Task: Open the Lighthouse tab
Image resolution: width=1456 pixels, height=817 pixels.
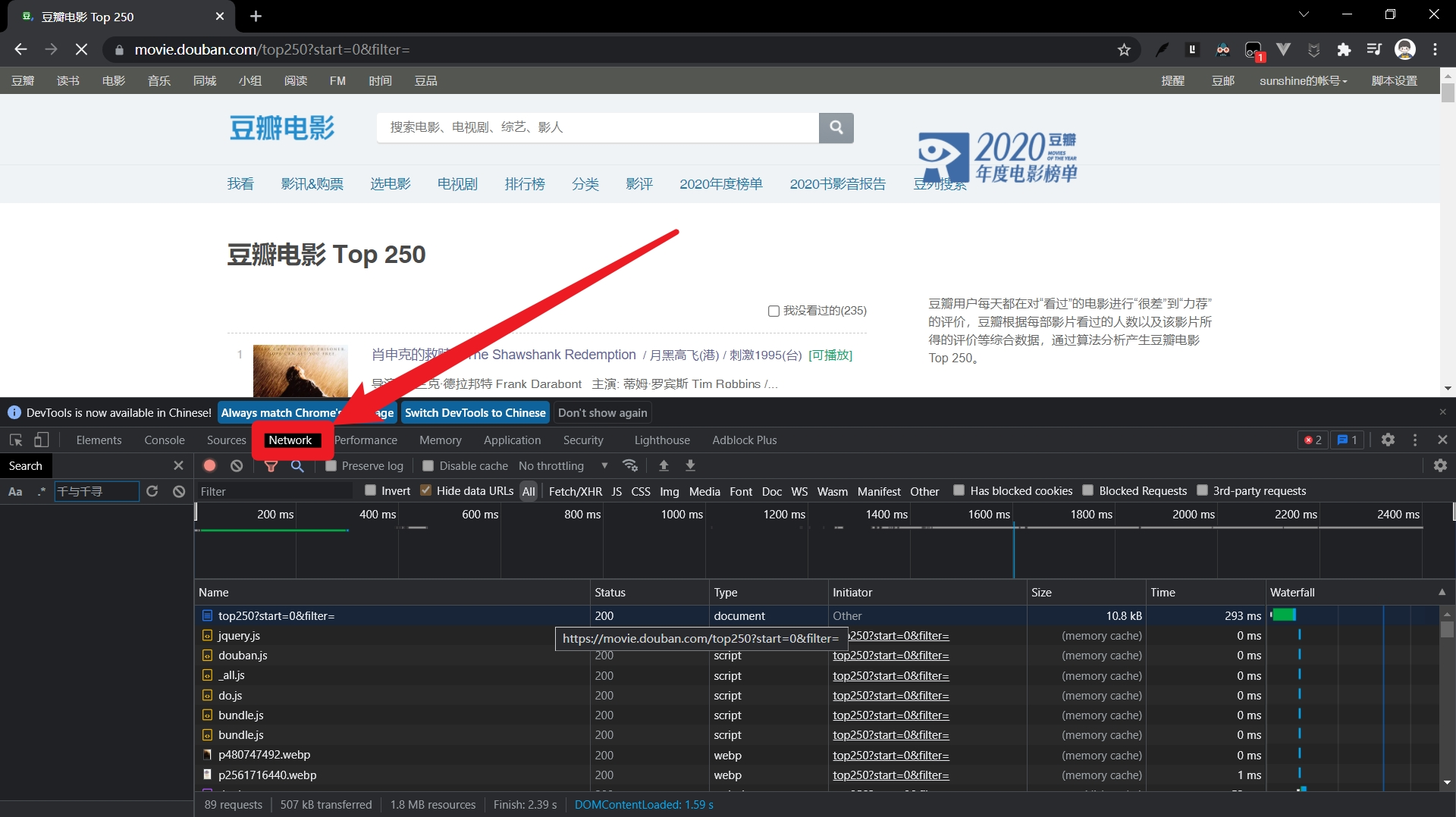Action: [x=662, y=440]
